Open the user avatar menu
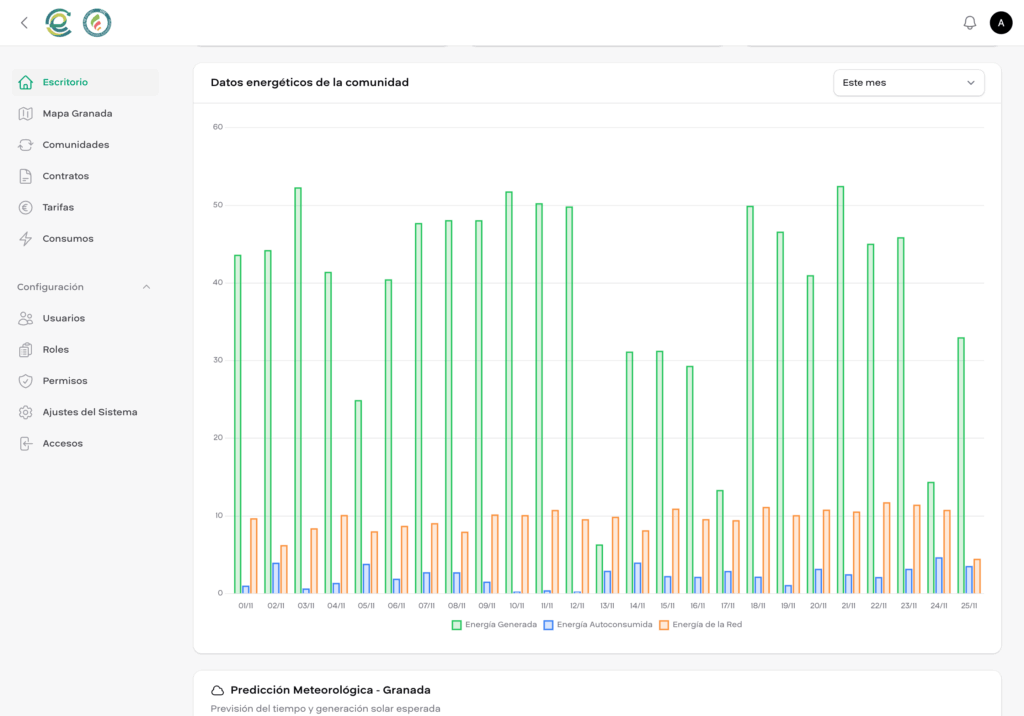The width and height of the screenshot is (1024, 716). (1000, 23)
